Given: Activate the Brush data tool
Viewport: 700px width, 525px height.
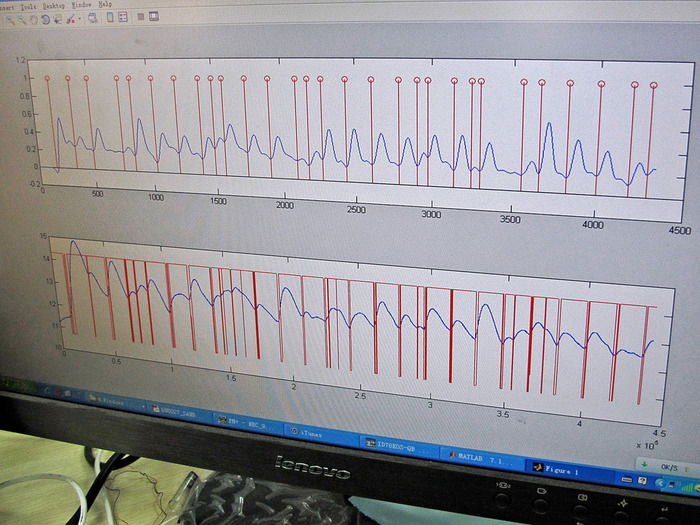Looking at the screenshot, I should pos(71,19).
